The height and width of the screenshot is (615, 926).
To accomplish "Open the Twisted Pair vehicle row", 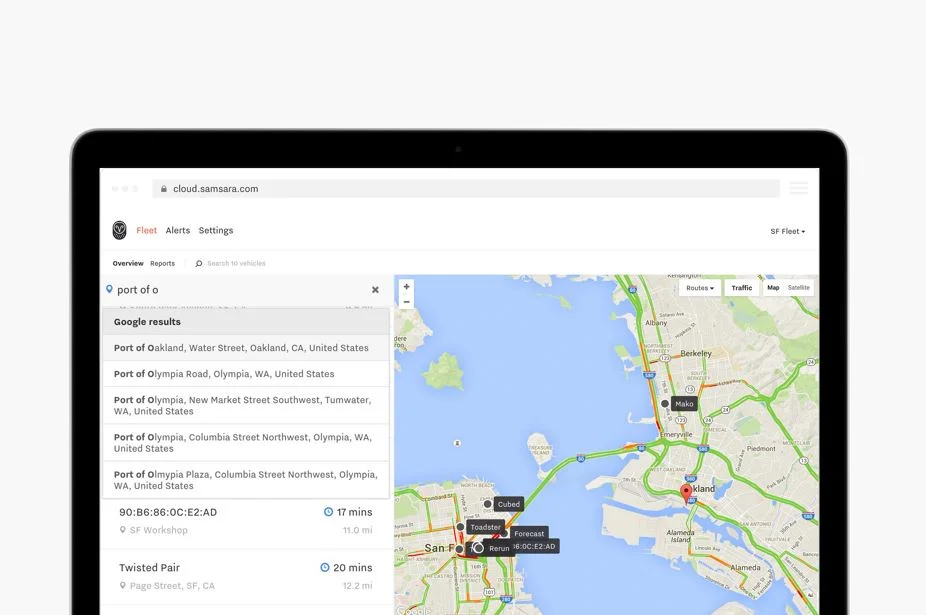I will click(246, 577).
